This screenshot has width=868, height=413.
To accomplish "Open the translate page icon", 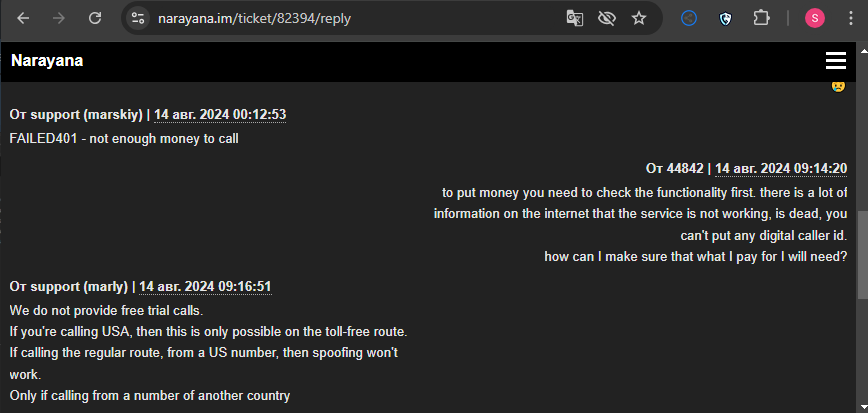I will [x=575, y=18].
